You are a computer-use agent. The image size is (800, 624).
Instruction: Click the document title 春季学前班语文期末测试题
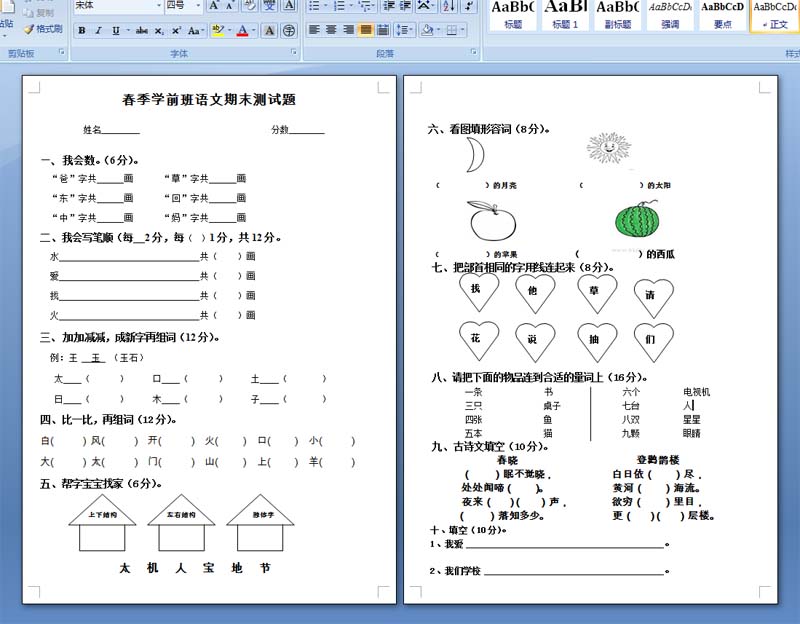click(x=209, y=99)
